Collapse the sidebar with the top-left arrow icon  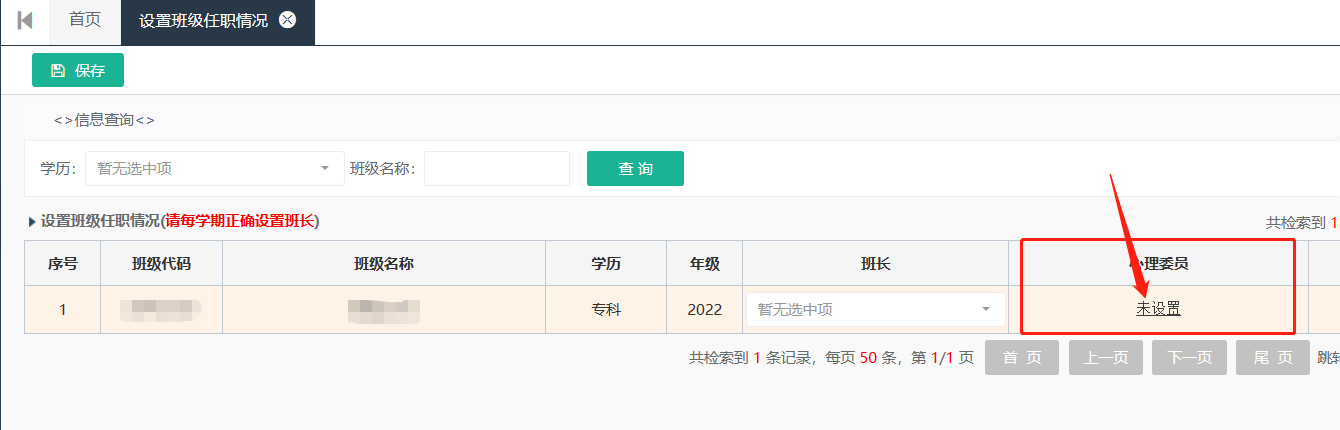(25, 21)
